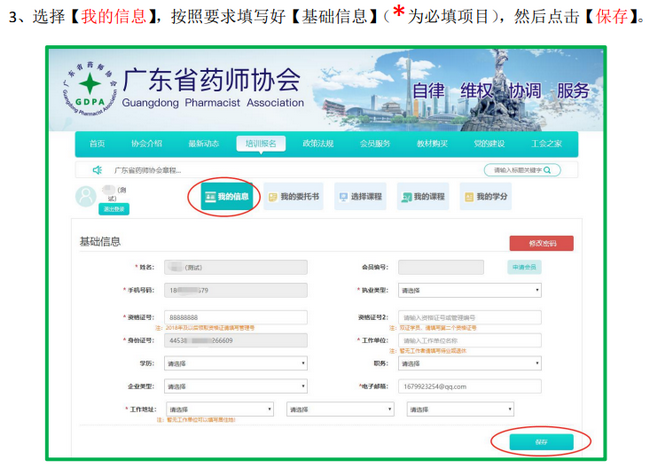Open 我的学分 section
Viewport: 650px width, 476px height.
pyautogui.click(x=485, y=197)
